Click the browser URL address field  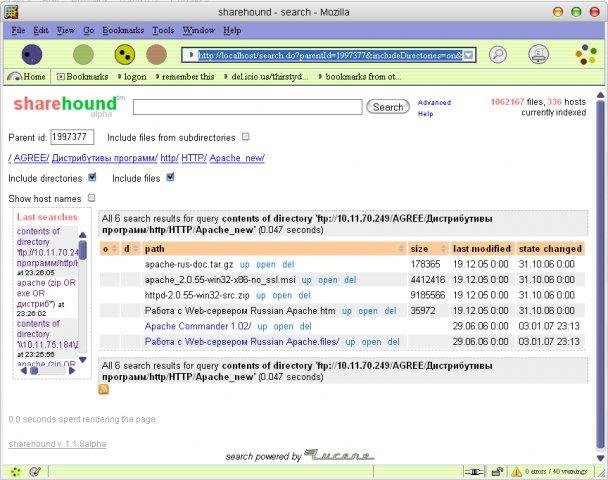330,55
